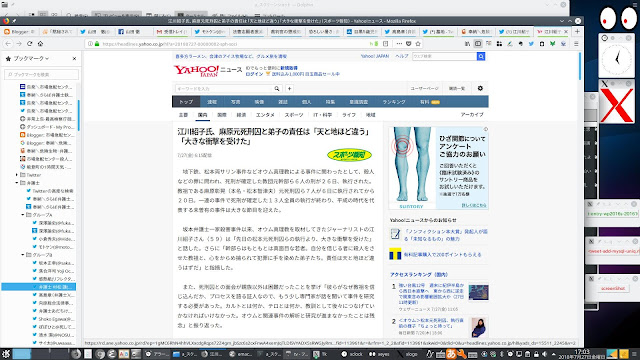Image resolution: width=640 pixels, height=360 pixels.
Task: Open the Firefox hamburger menu
Action: click(x=576, y=44)
